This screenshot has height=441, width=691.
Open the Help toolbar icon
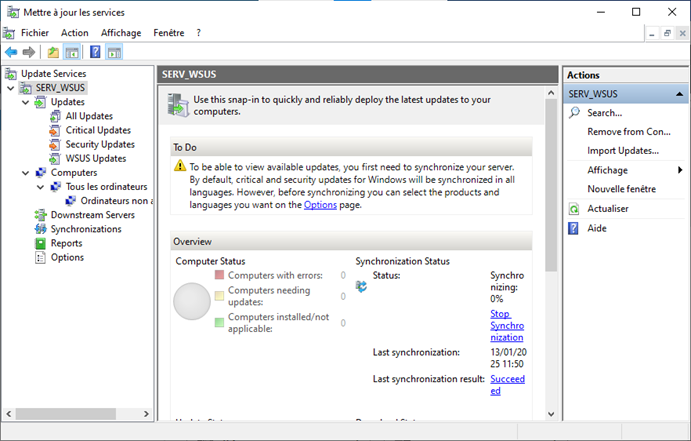coord(95,52)
